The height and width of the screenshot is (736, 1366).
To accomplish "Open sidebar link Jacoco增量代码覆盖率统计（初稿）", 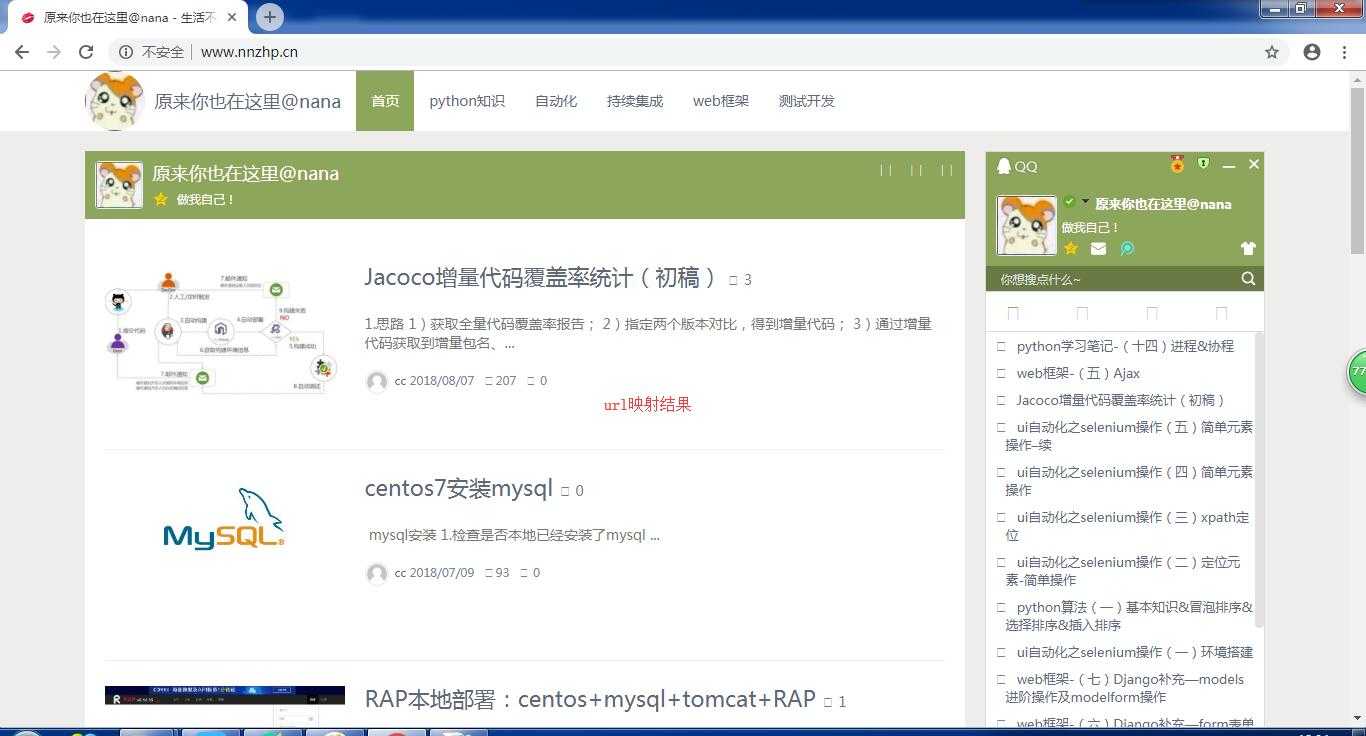I will point(1120,400).
